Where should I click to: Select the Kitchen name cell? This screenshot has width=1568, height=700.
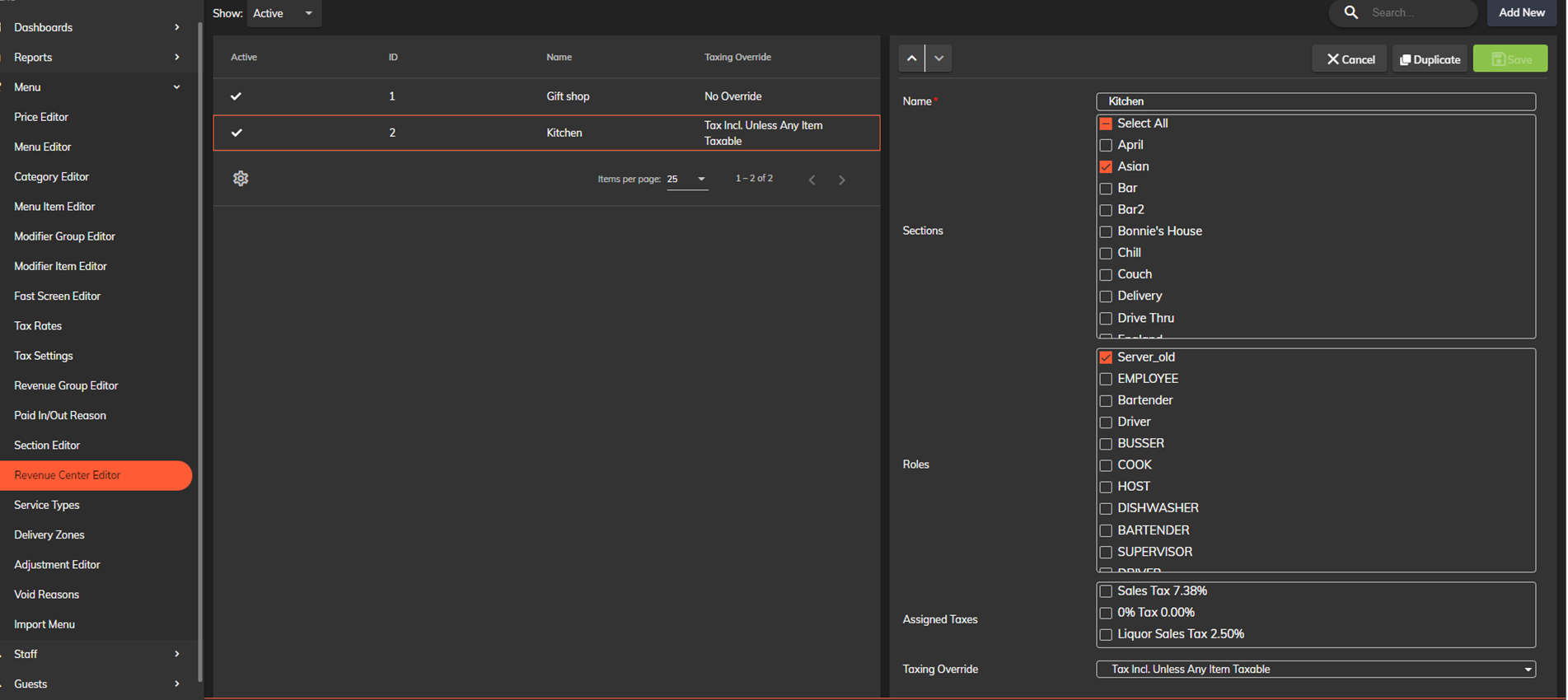(x=564, y=133)
